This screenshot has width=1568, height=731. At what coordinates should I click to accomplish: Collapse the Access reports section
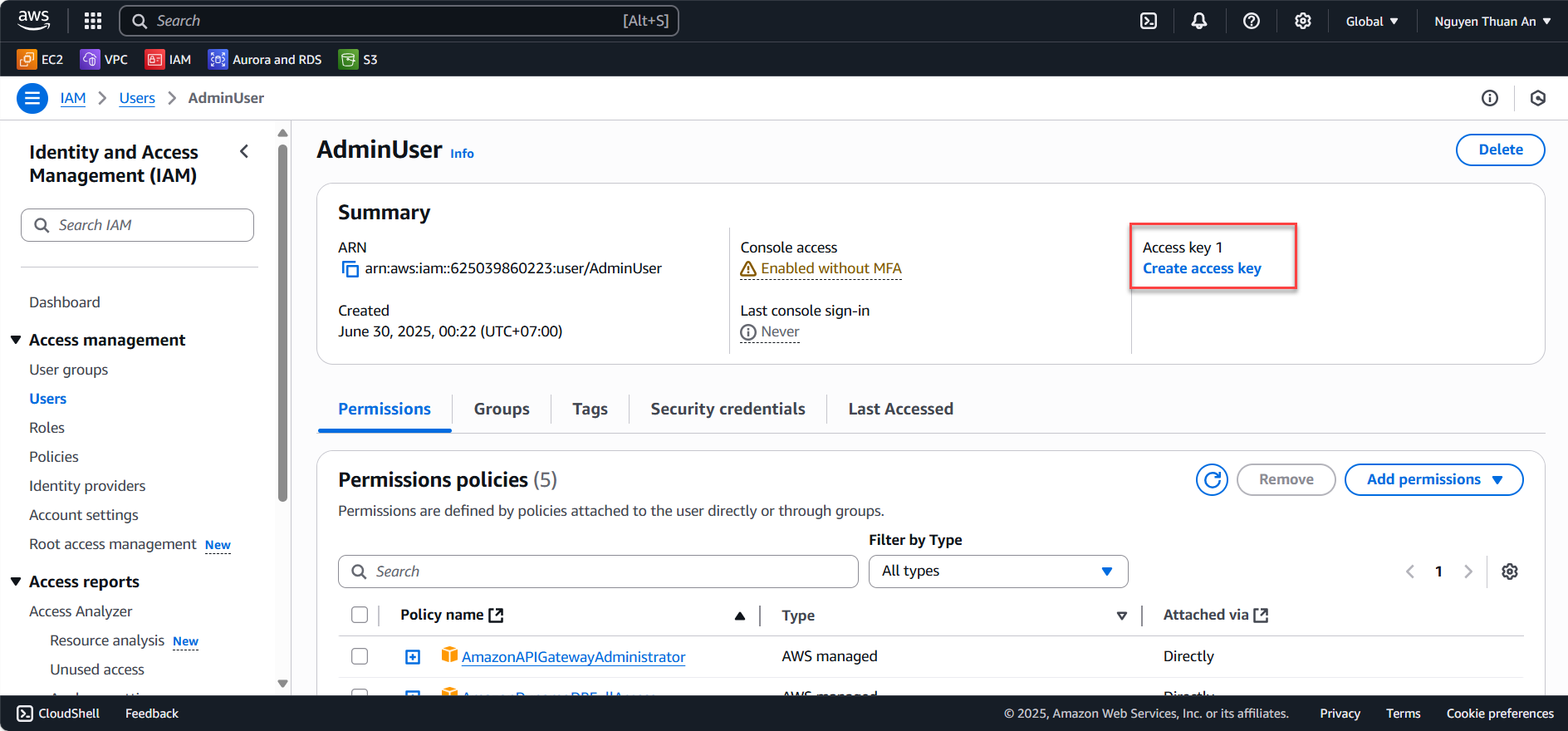coord(16,581)
